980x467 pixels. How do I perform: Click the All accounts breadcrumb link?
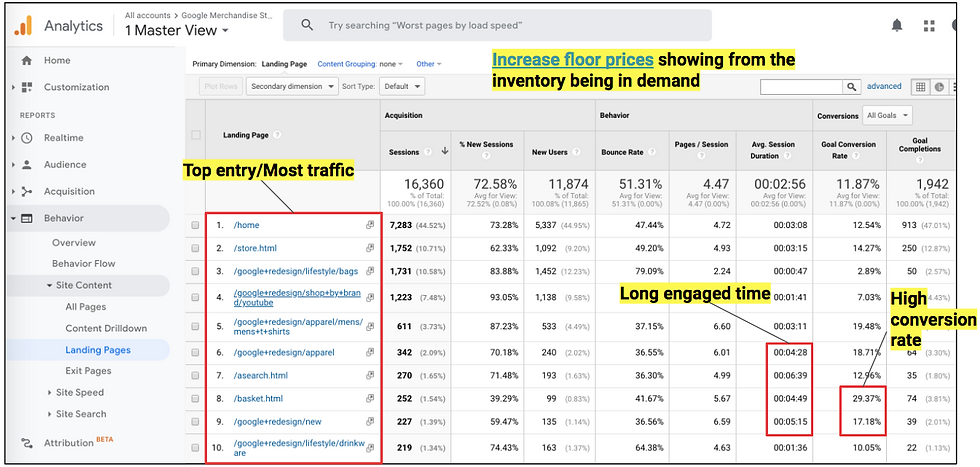[x=148, y=15]
